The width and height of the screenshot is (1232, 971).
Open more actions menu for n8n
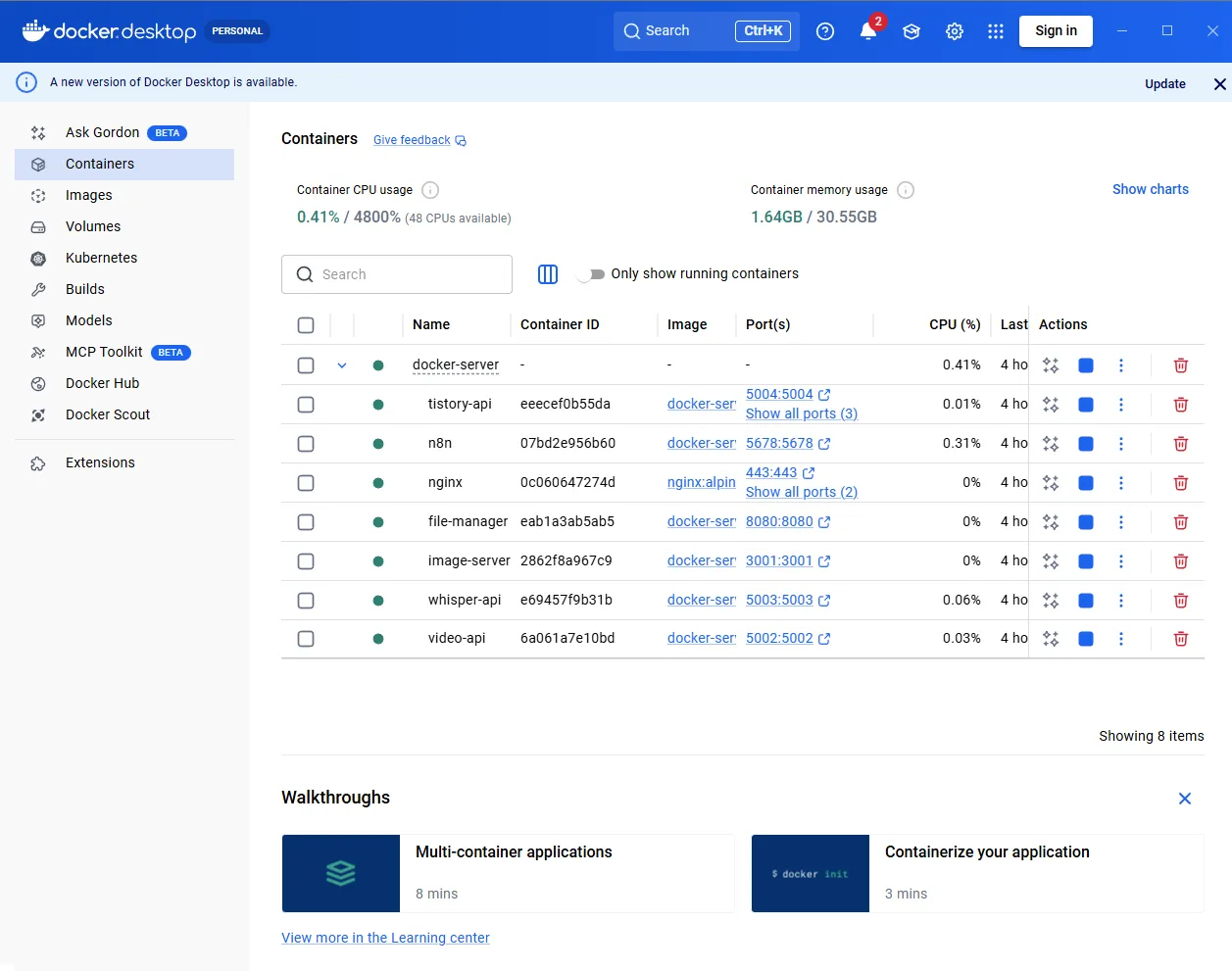1121,444
